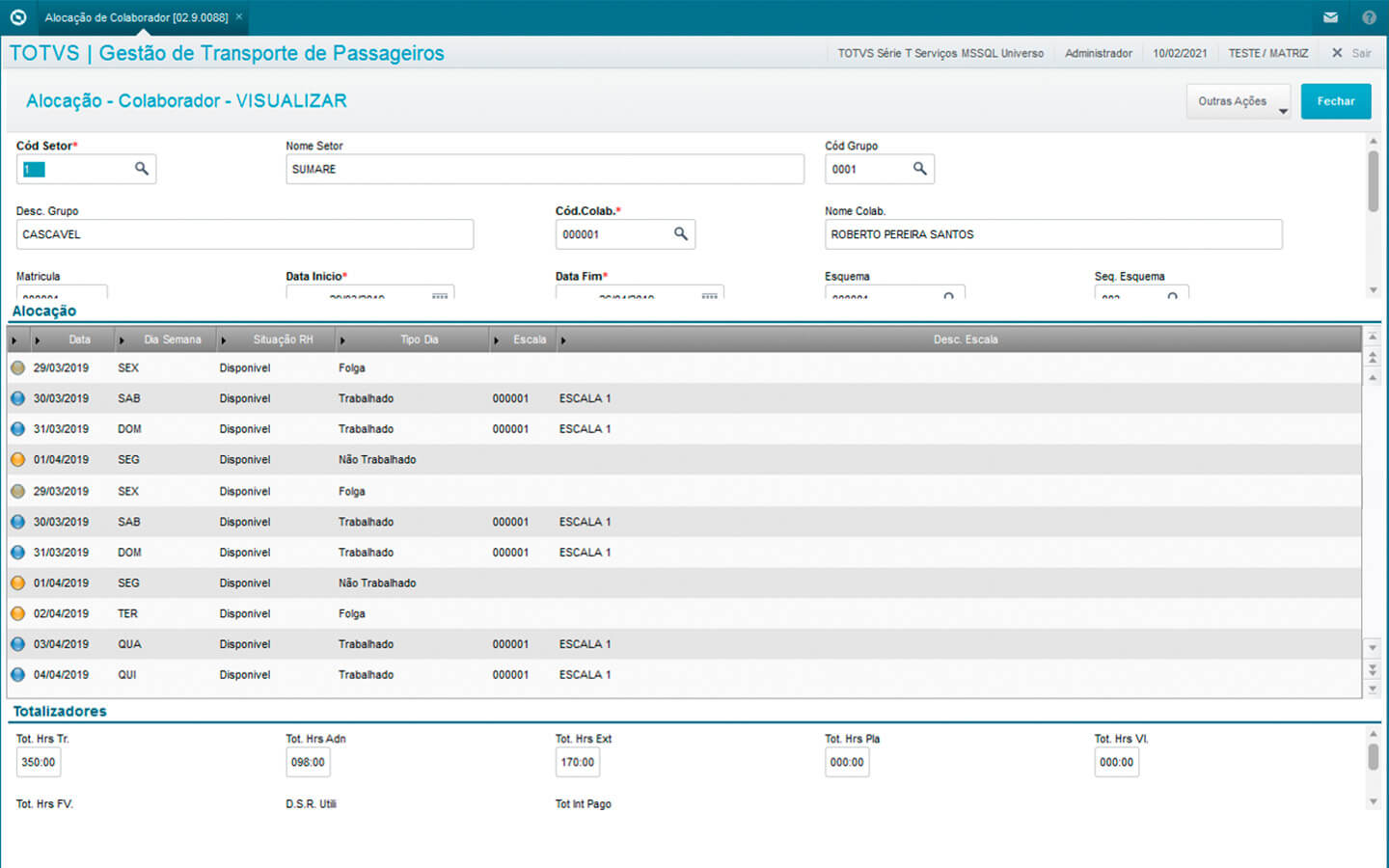Select the blue status marker for 30/03/2019 row

[17, 398]
